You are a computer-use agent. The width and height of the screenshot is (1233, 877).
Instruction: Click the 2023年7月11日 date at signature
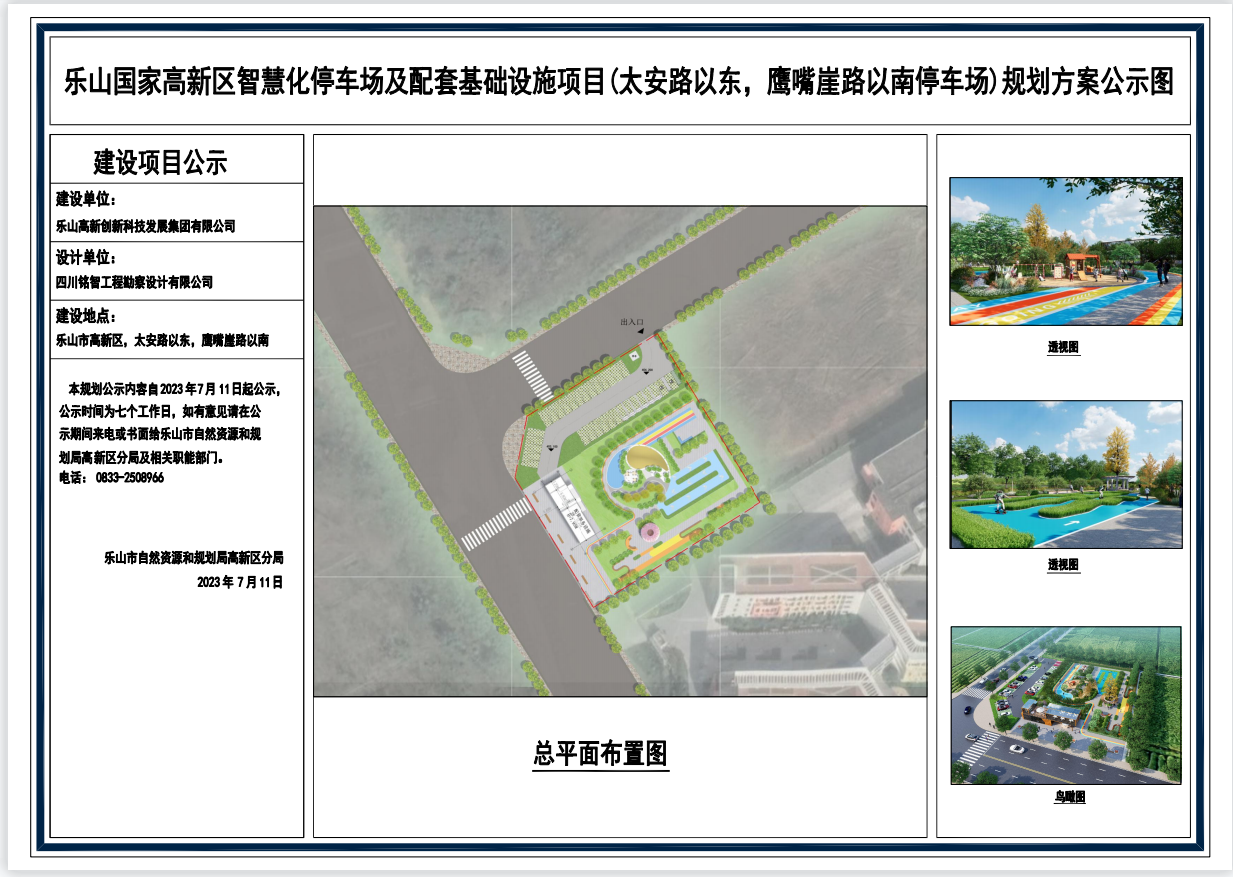click(240, 581)
